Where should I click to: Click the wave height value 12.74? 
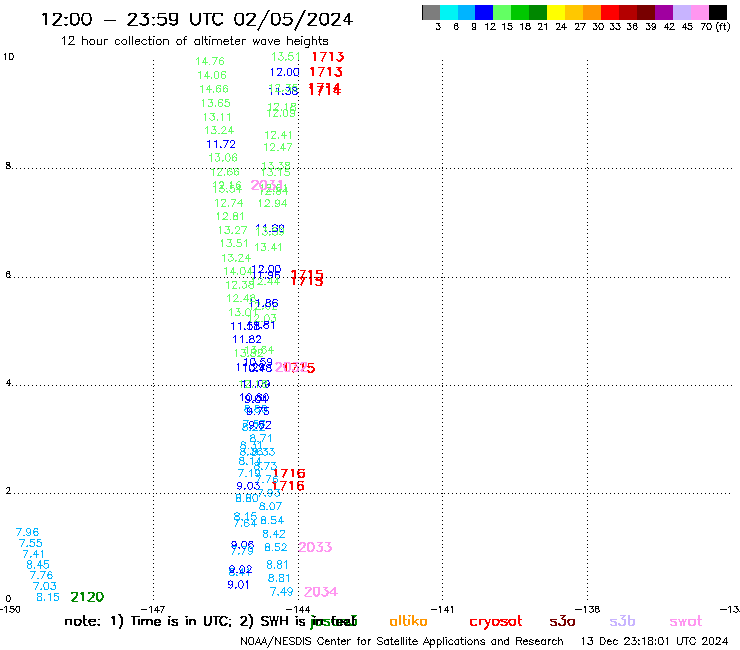[x=229, y=203]
